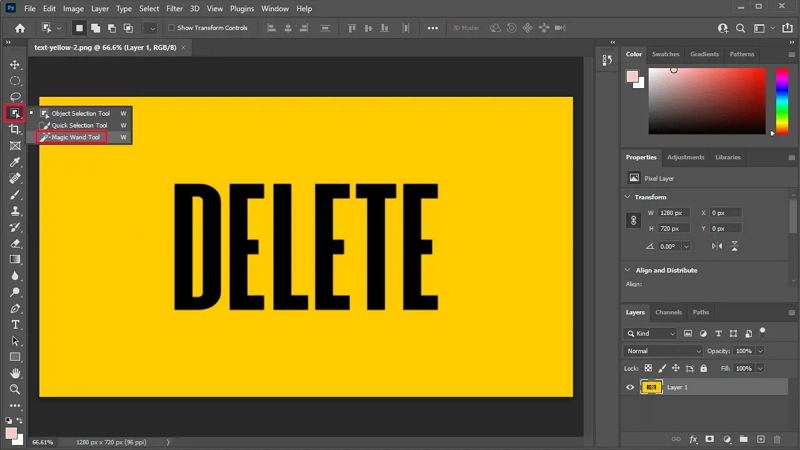
Task: Toggle the width-height link constraint
Action: click(632, 220)
